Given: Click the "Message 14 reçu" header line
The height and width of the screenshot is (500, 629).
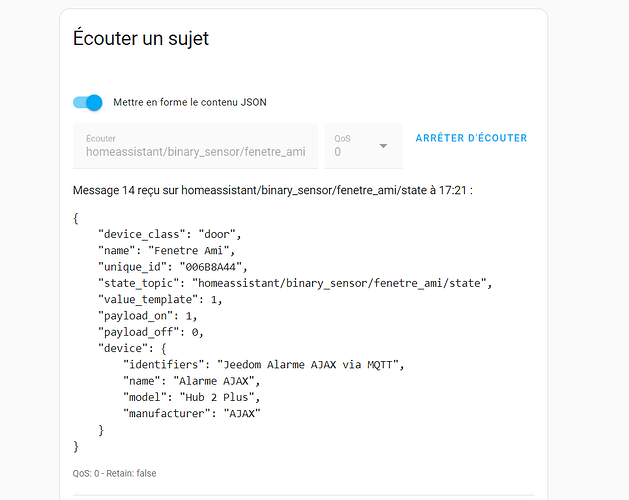Looking at the screenshot, I should click(272, 190).
